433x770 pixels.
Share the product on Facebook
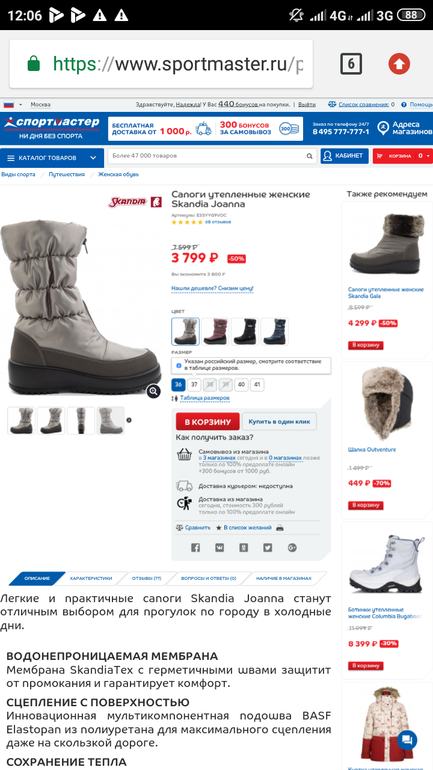(x=195, y=548)
